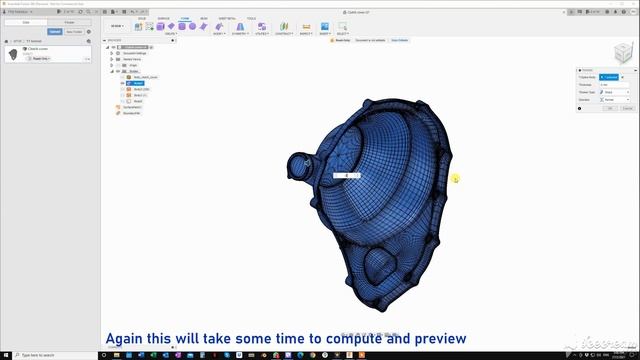
Task: Click the Modify tool icon
Action: [219, 27]
